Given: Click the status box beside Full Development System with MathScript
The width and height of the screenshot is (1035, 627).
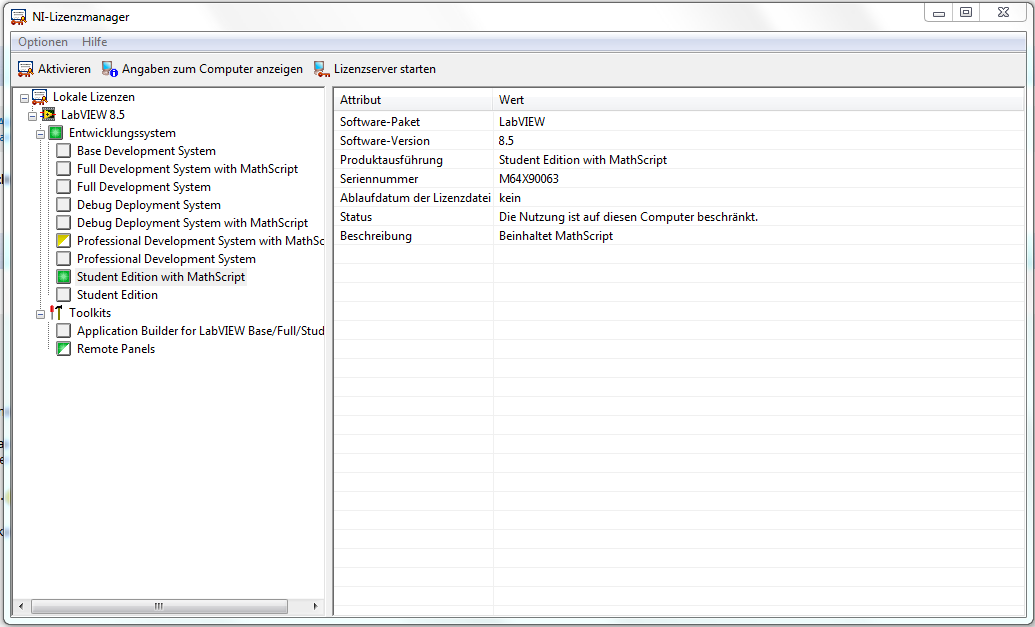Looking at the screenshot, I should [63, 169].
